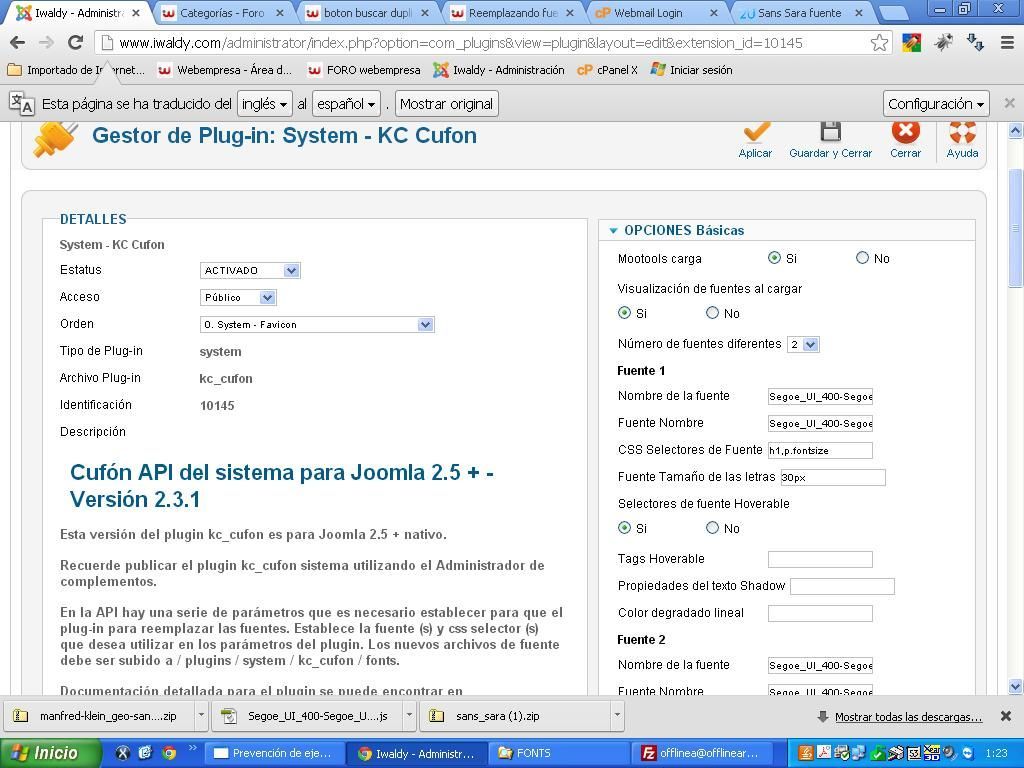This screenshot has width=1024, height=768.
Task: Click the Tags Hoverable input field
Action: 820,559
